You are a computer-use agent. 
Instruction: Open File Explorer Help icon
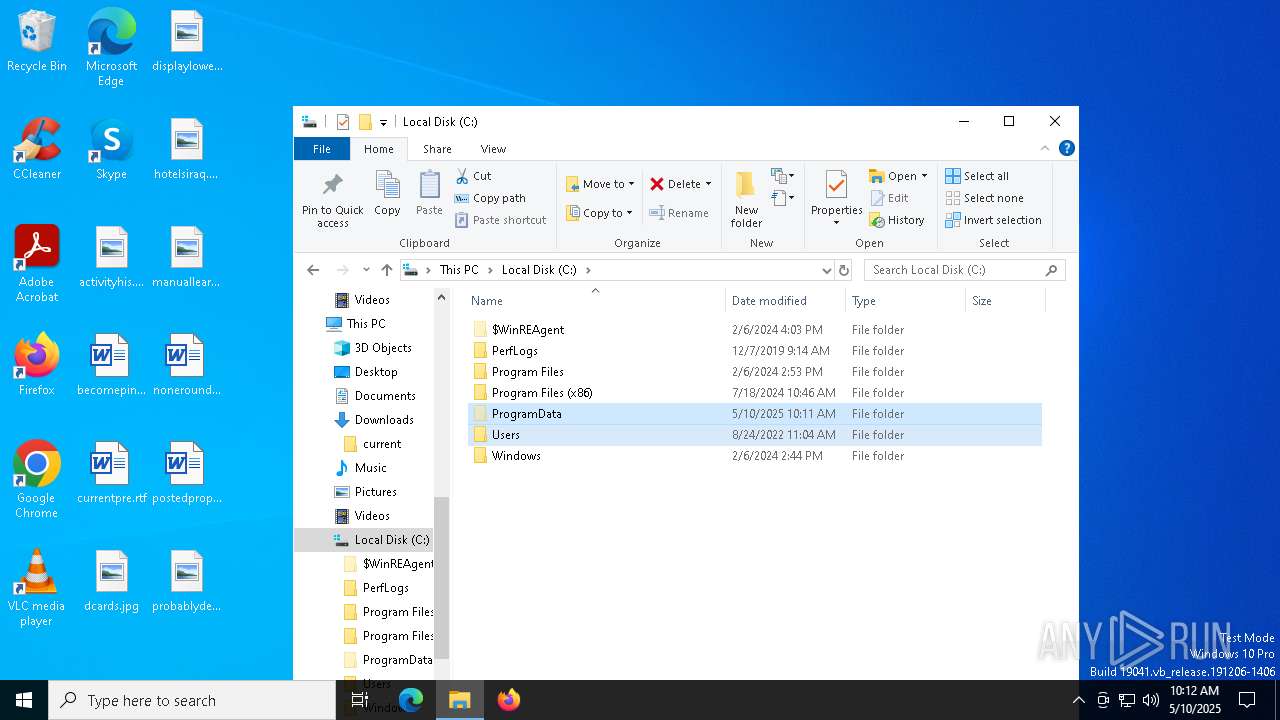point(1067,149)
